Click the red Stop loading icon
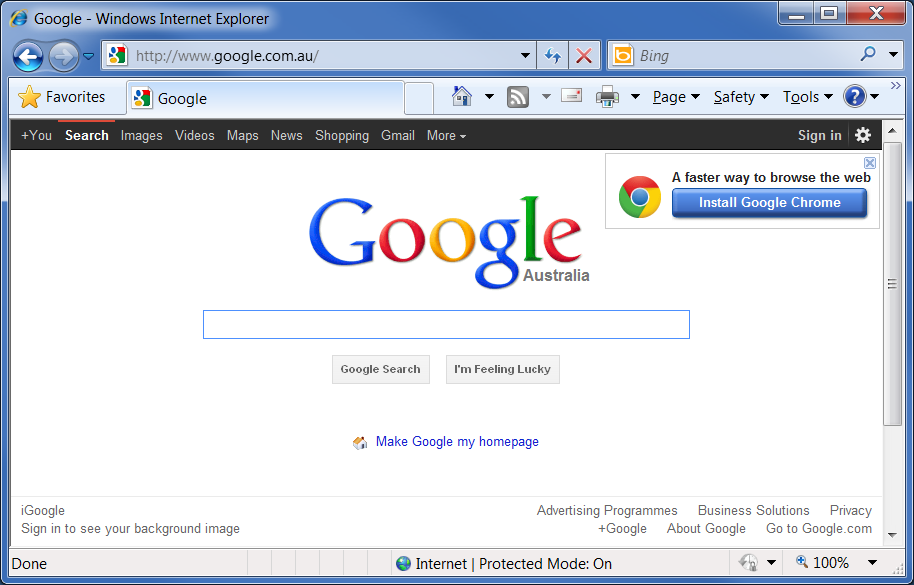 coord(584,56)
